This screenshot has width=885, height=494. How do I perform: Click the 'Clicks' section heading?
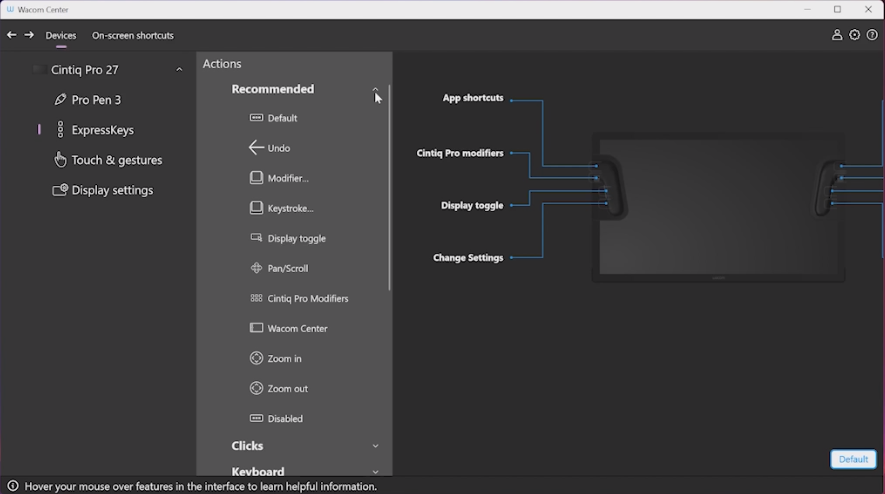[x=247, y=446]
